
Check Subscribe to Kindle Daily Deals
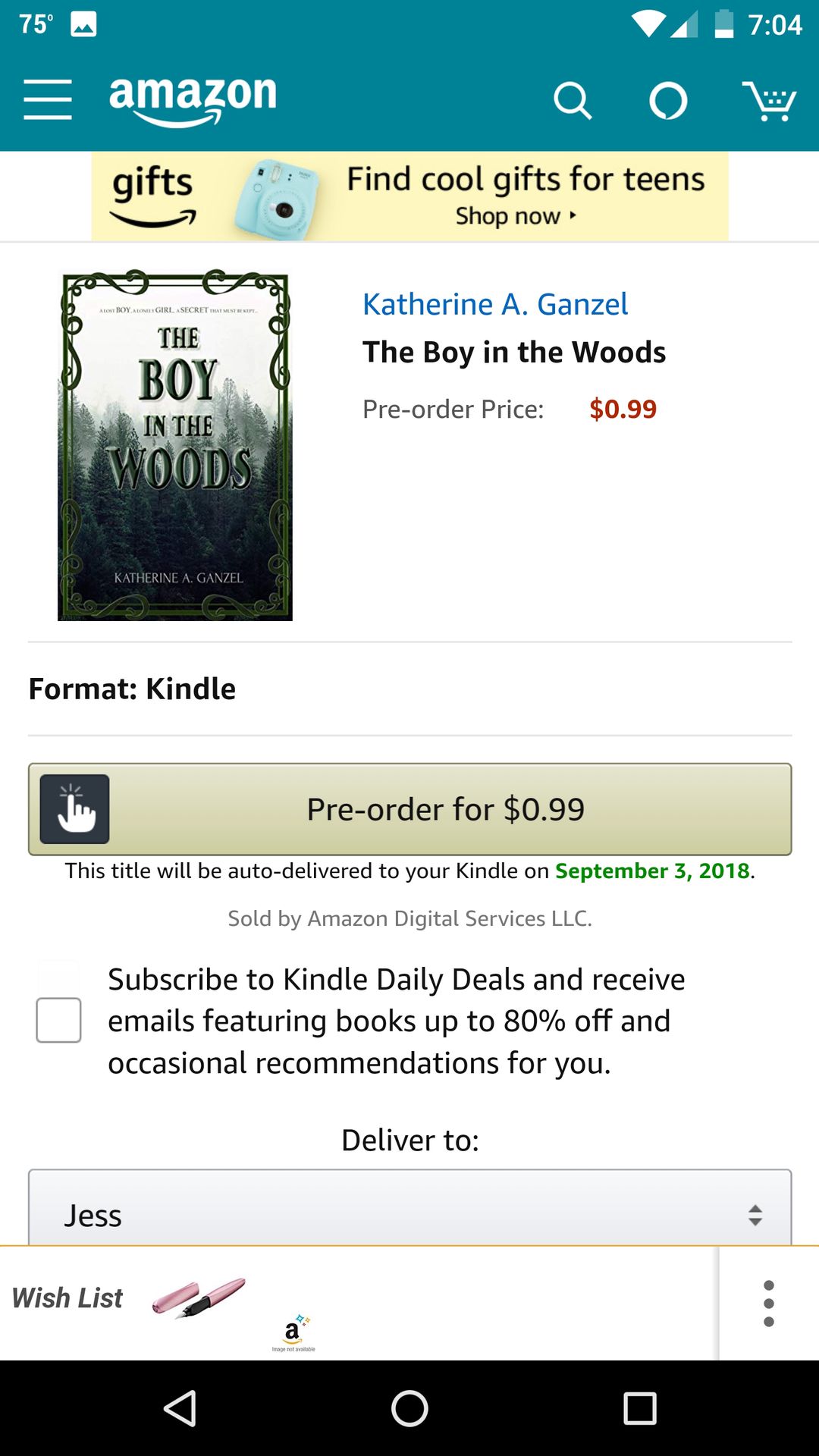point(58,1020)
